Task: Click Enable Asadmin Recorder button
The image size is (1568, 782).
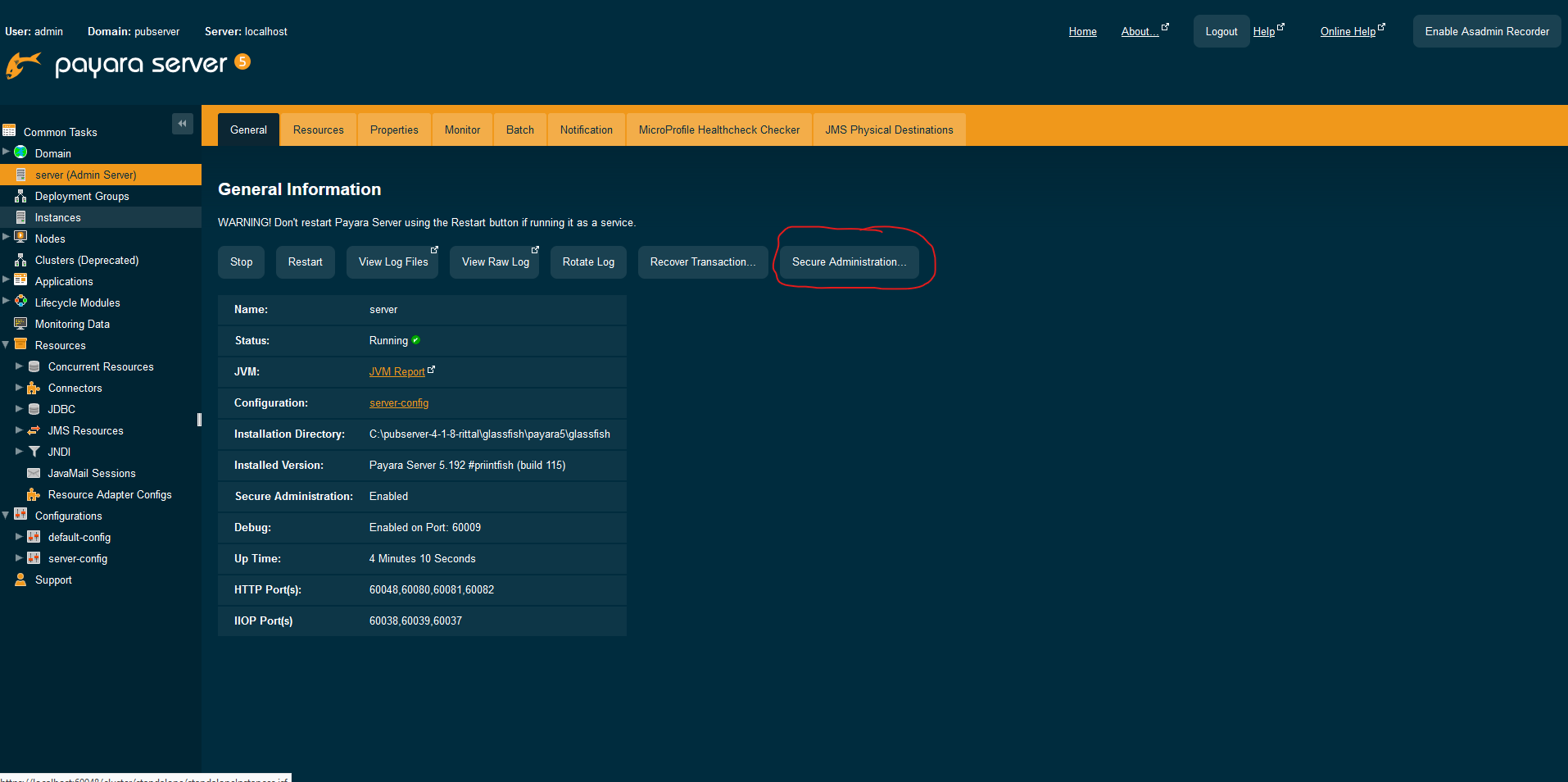Action: (x=1486, y=31)
